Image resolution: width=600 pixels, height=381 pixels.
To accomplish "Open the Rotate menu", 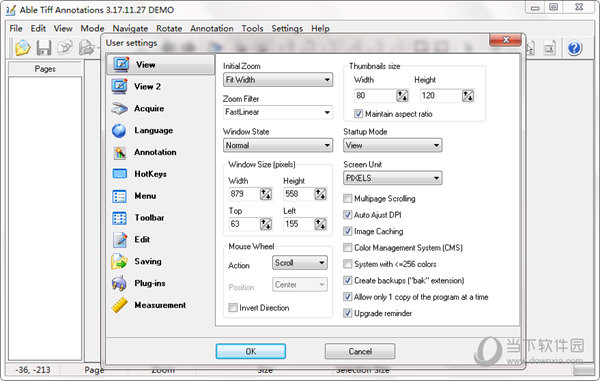I will pyautogui.click(x=169, y=28).
